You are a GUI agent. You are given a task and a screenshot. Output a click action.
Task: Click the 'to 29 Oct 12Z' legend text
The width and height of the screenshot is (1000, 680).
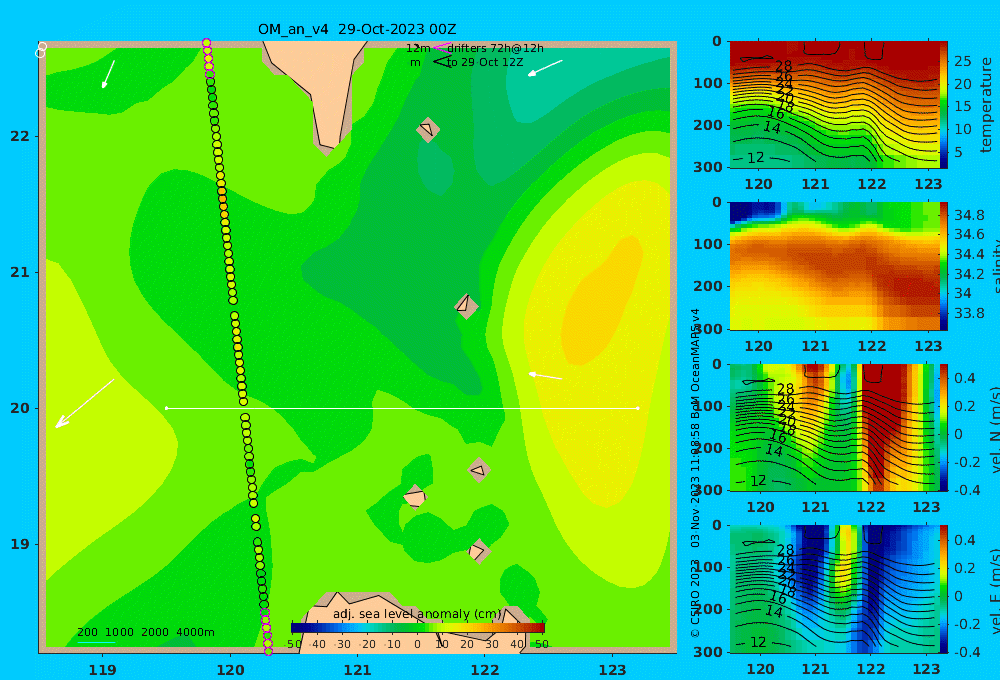point(485,63)
